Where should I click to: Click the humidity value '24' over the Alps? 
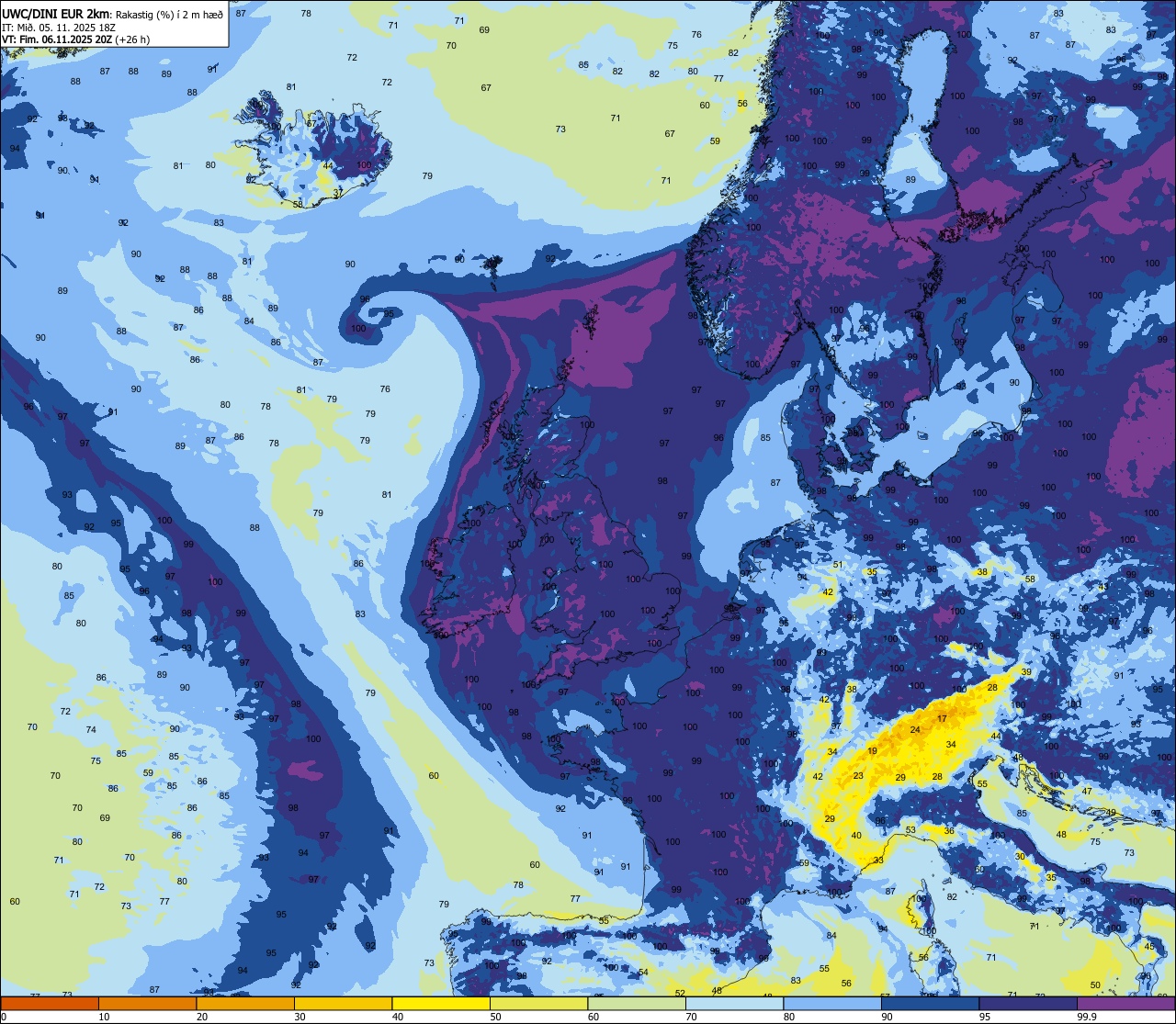click(914, 730)
